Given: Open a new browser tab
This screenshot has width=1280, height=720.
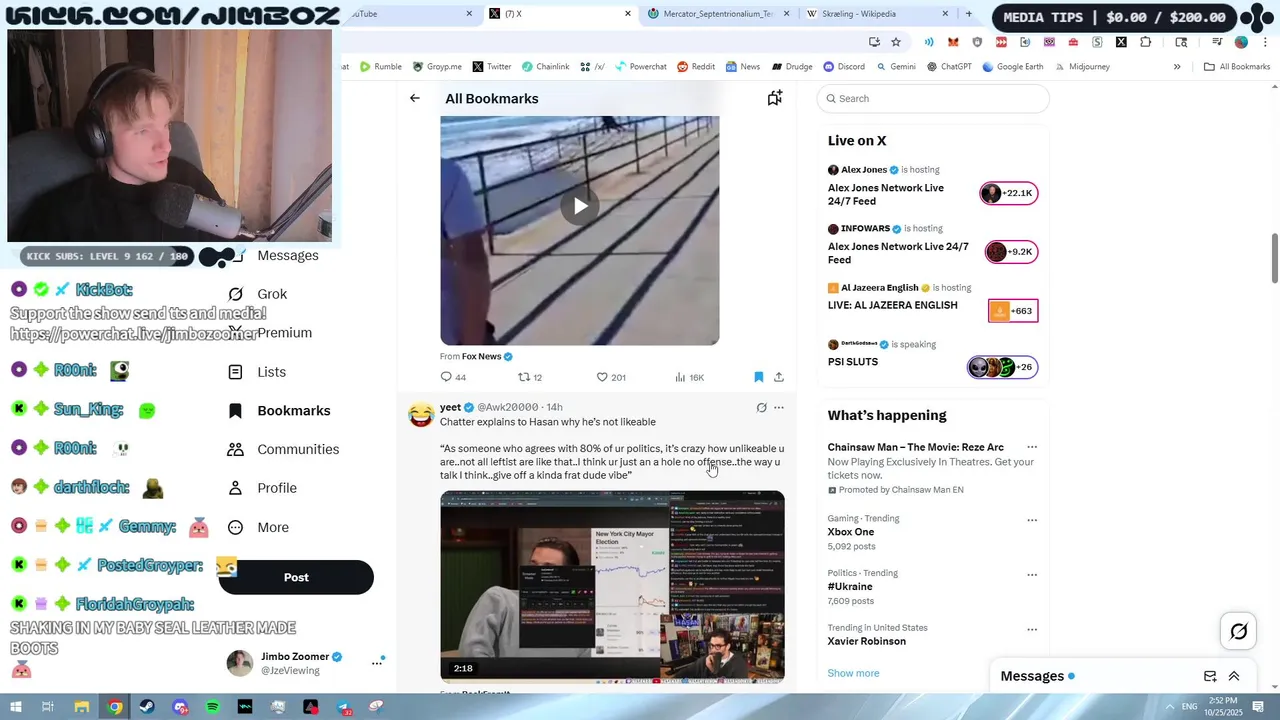Looking at the screenshot, I should [x=968, y=14].
